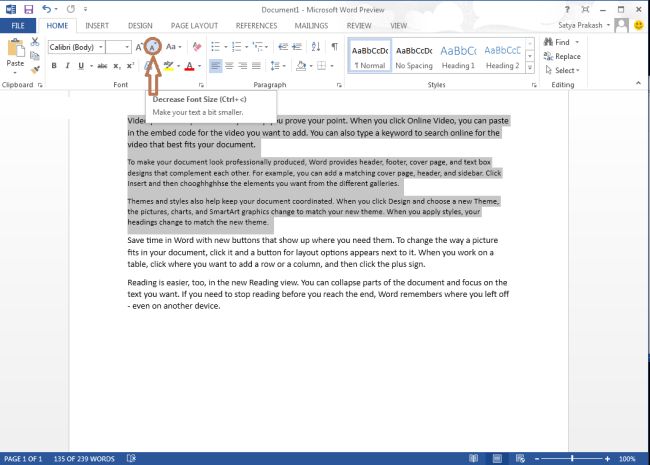Image resolution: width=650 pixels, height=465 pixels.
Task: Open underline style dropdown arrow
Action: [91, 66]
